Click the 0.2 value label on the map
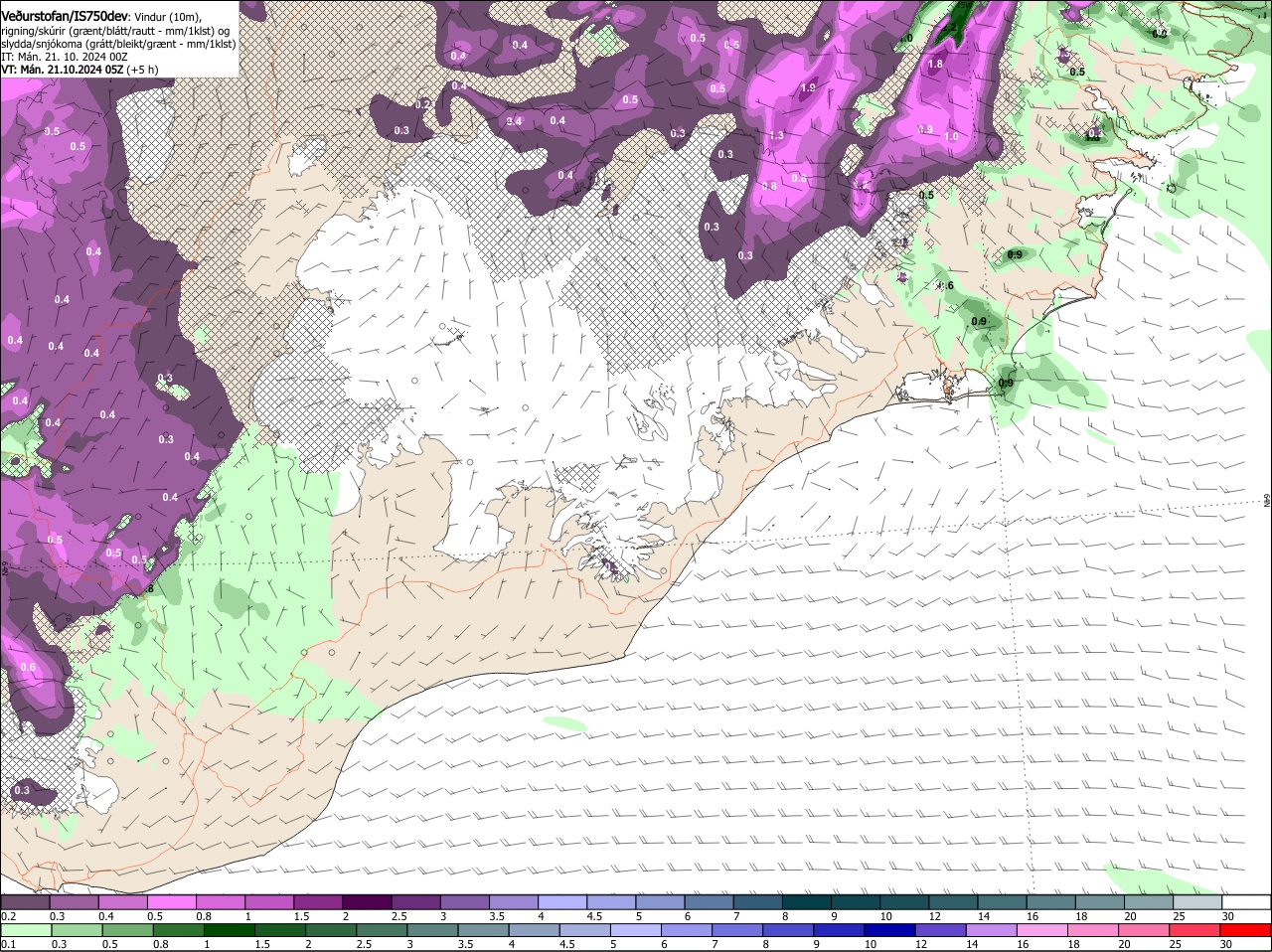The width and height of the screenshot is (1272, 952). 423,104
